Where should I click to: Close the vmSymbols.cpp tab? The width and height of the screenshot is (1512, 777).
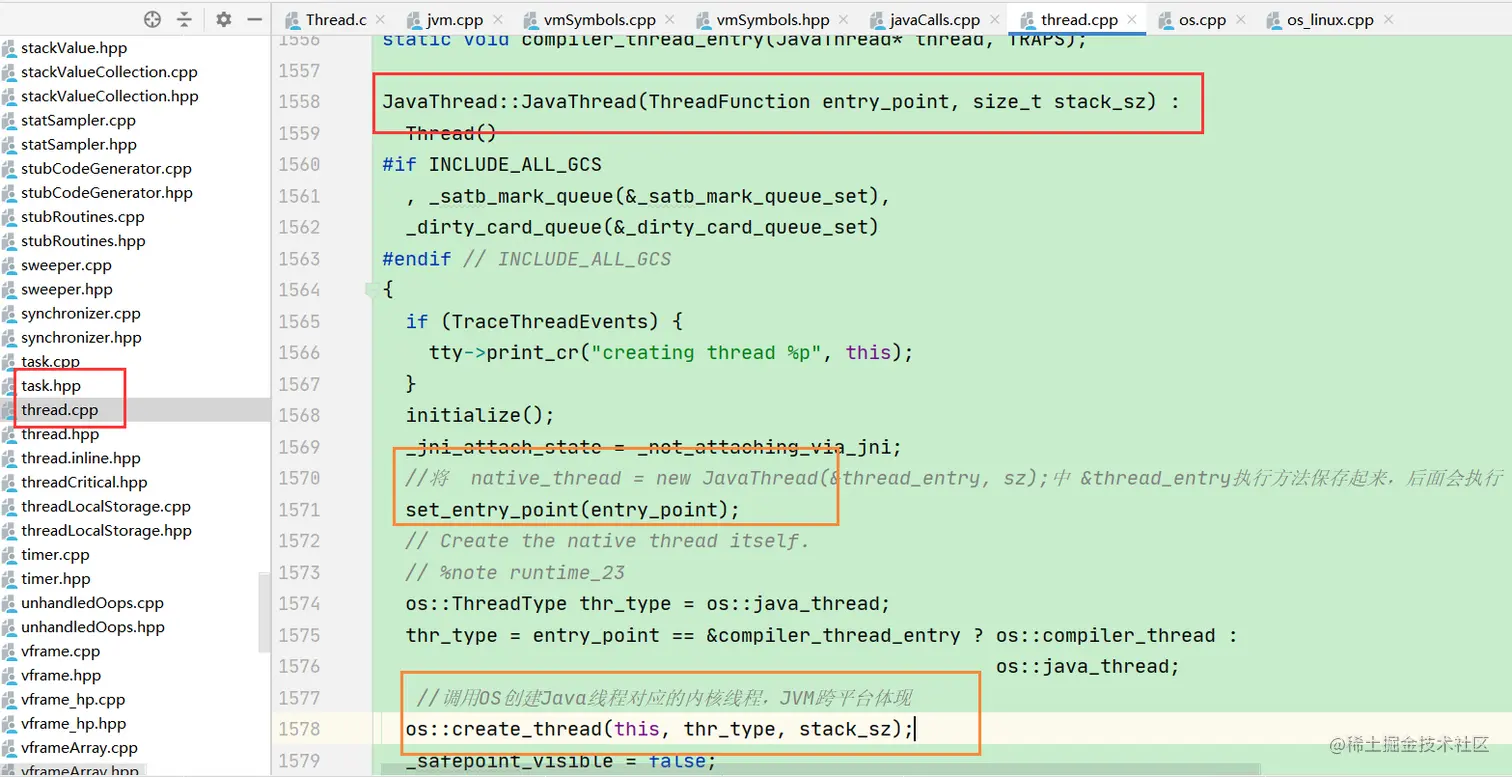click(x=670, y=19)
